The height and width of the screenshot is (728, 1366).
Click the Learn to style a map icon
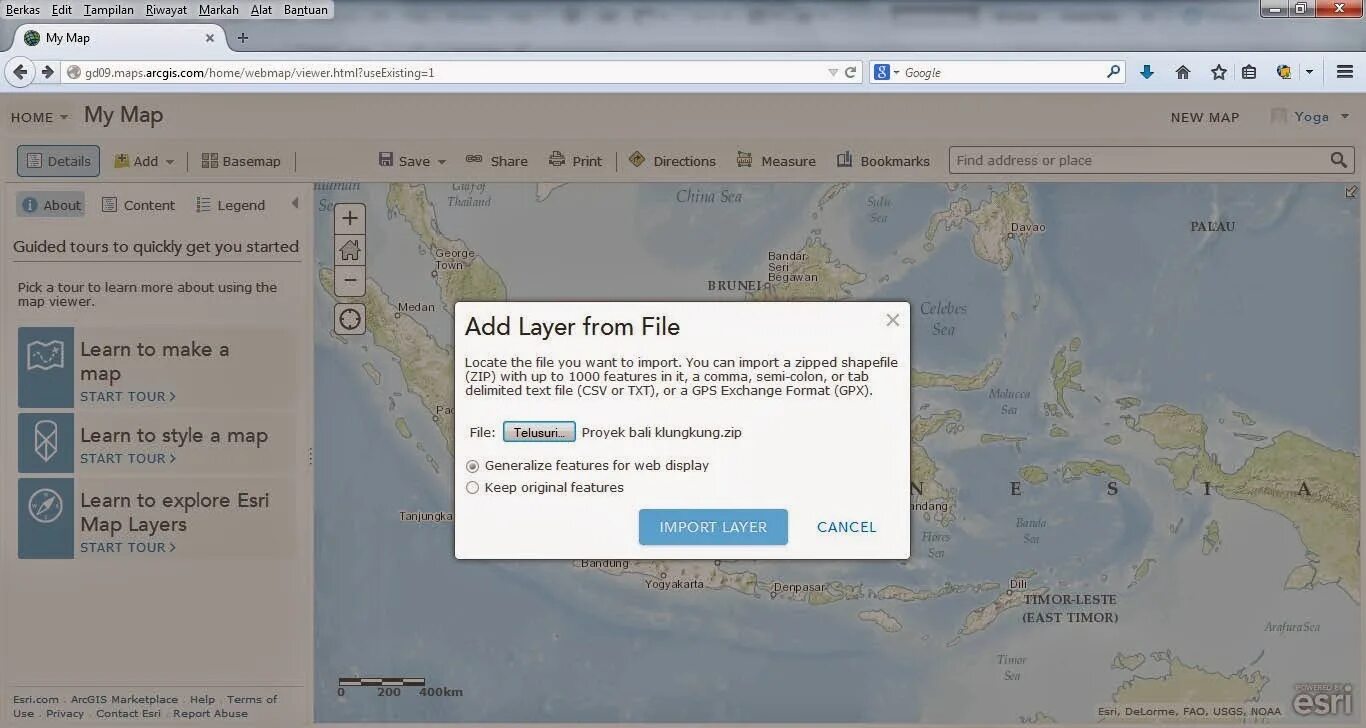tap(46, 443)
